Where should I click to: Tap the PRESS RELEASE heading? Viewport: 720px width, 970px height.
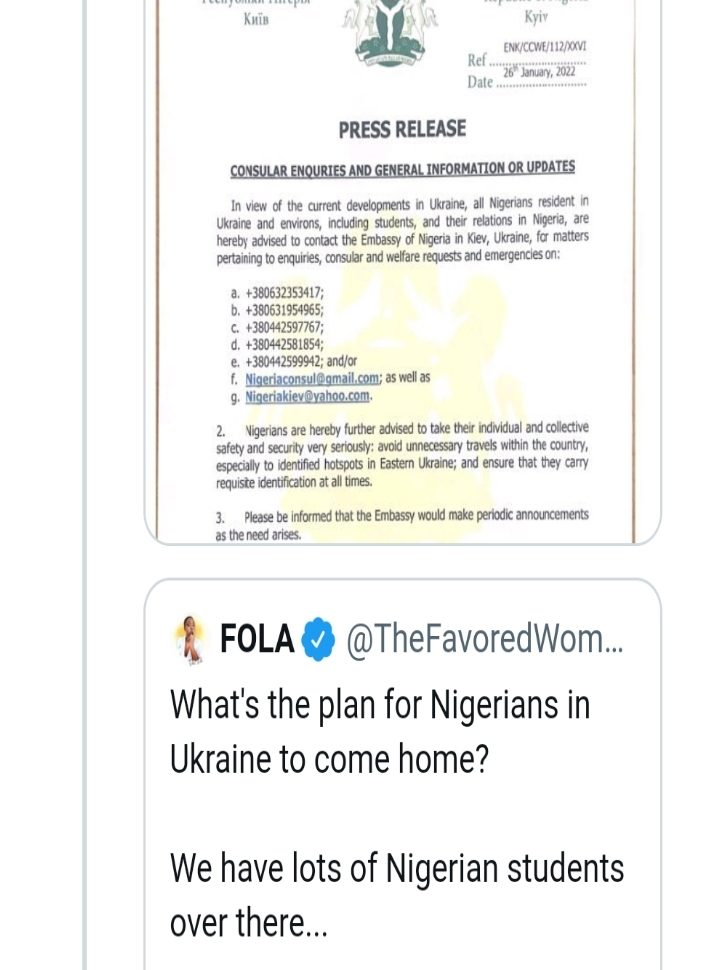402,129
